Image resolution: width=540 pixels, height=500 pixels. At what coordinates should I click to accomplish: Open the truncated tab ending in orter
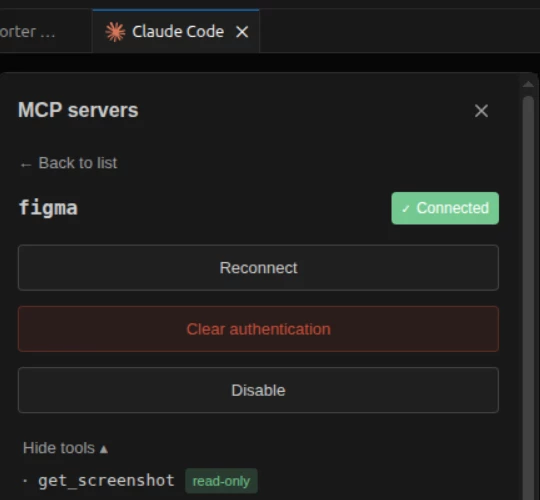point(28,32)
